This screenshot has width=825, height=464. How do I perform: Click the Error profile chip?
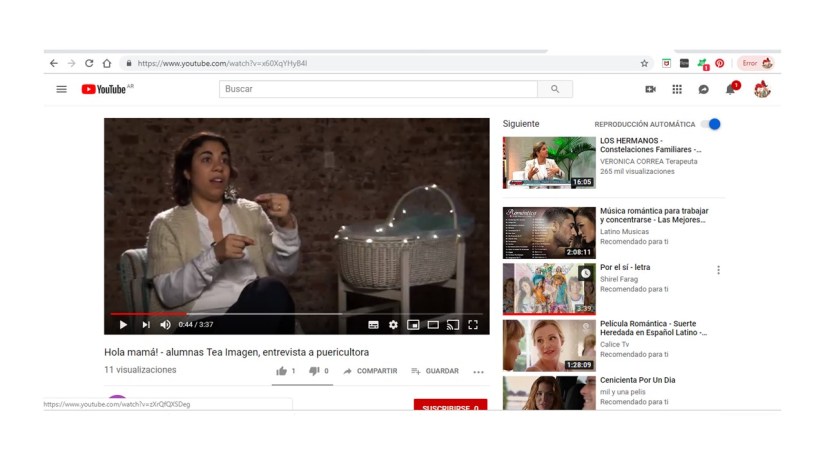(756, 63)
